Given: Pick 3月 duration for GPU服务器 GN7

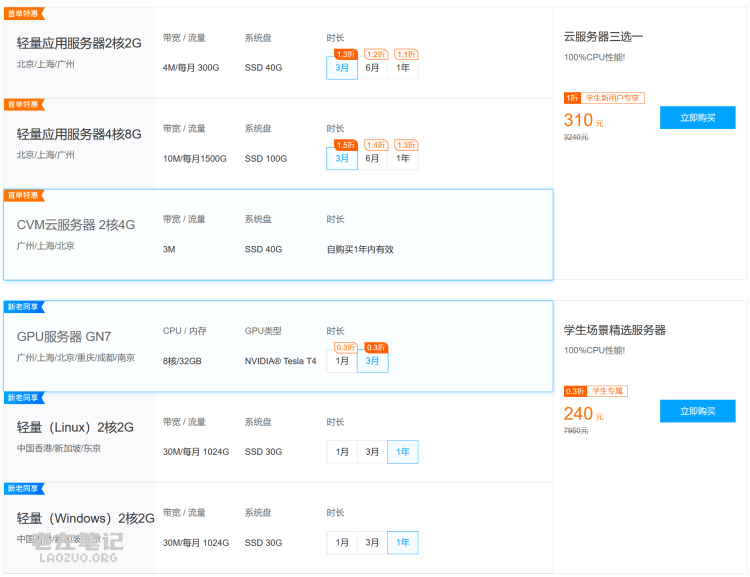Looking at the screenshot, I should pyautogui.click(x=373, y=361).
